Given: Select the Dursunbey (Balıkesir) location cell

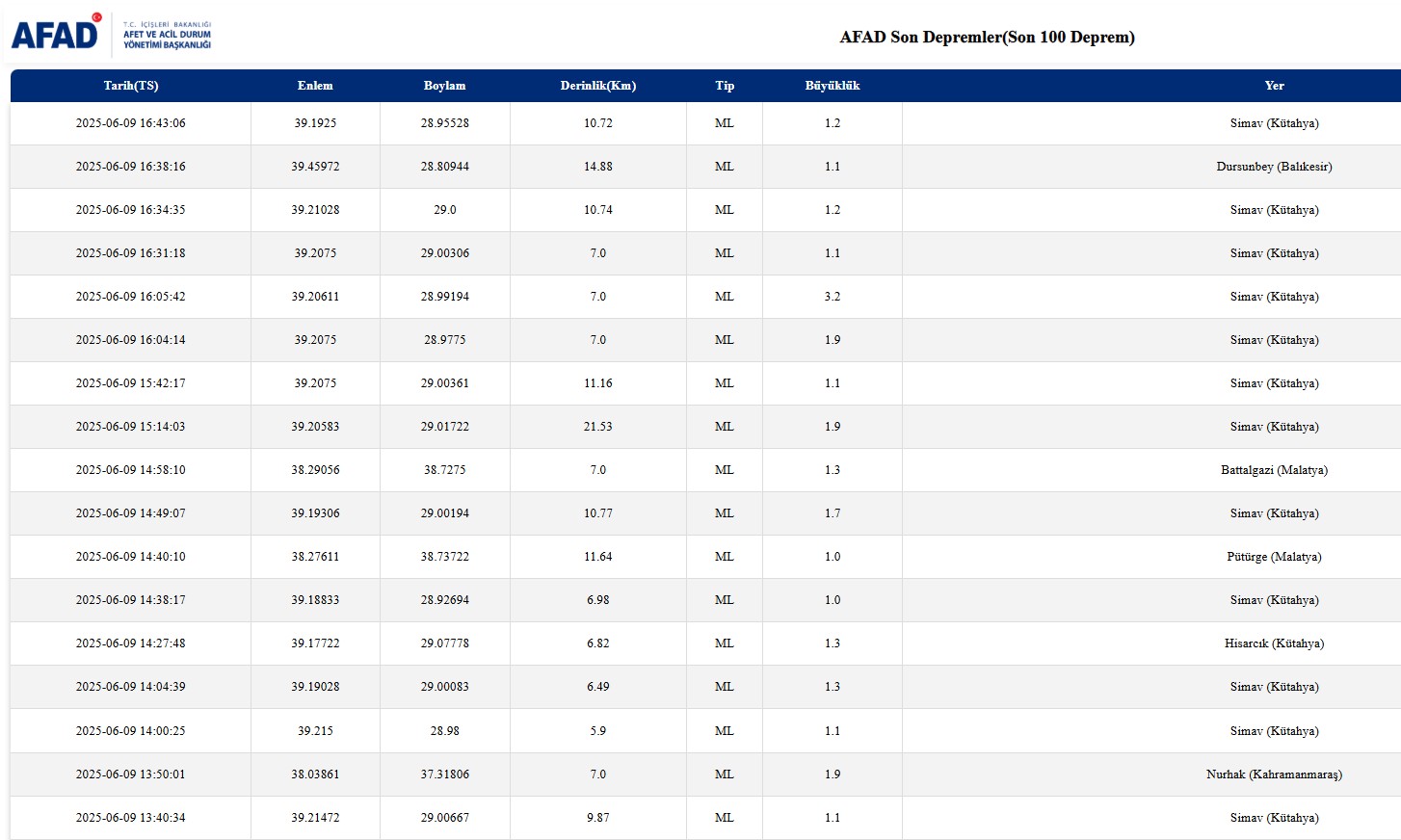Looking at the screenshot, I should click(x=1274, y=167).
